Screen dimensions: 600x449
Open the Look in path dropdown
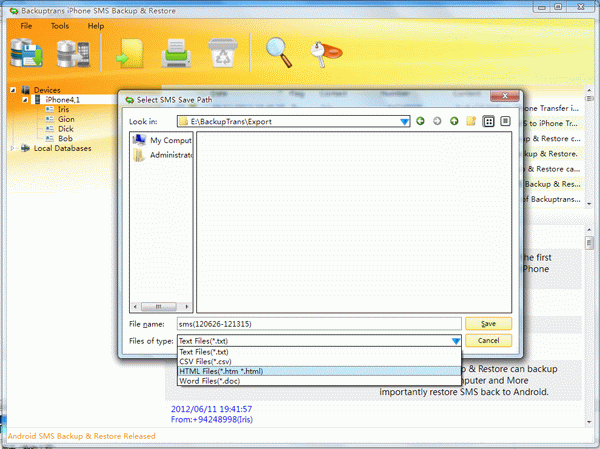tap(404, 122)
